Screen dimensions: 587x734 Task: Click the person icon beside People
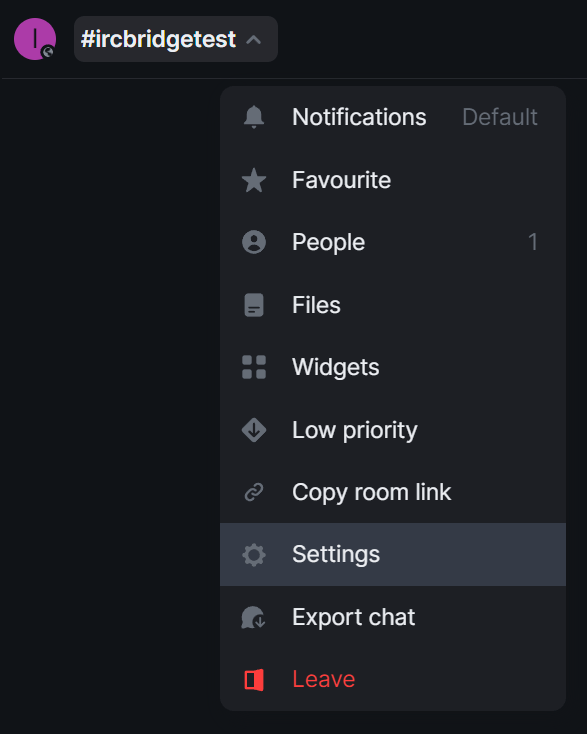pos(254,242)
